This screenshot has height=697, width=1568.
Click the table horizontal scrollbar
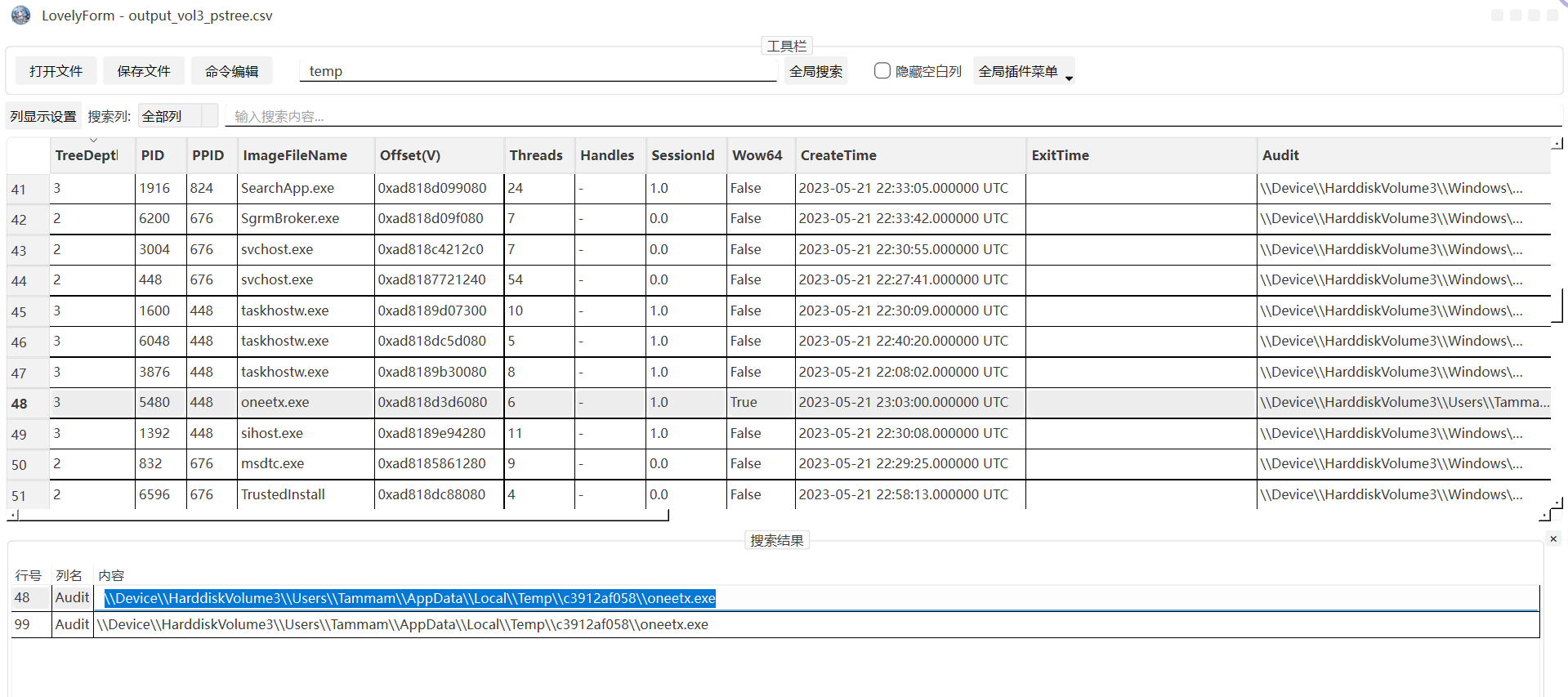click(x=343, y=515)
